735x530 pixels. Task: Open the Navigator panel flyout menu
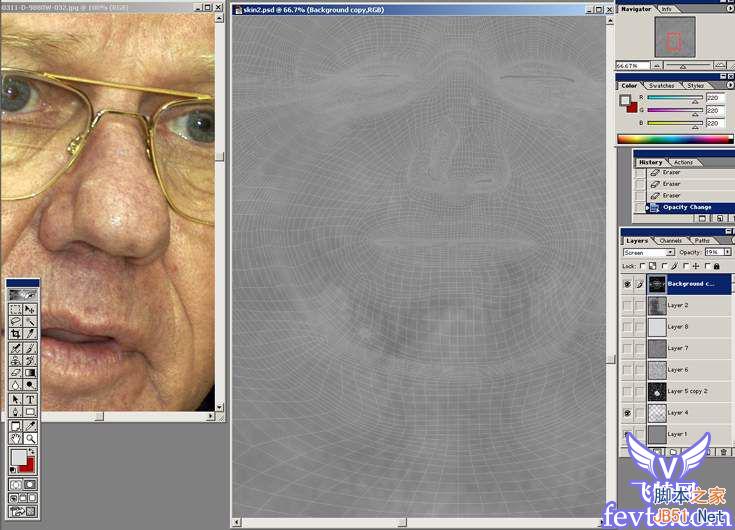(x=730, y=9)
